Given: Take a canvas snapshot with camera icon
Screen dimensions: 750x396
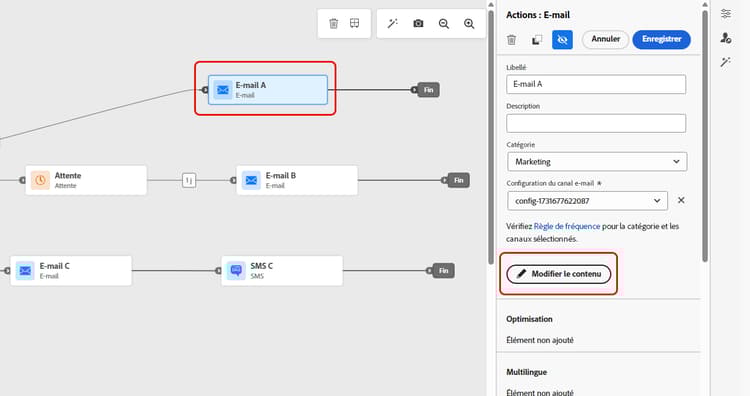Looking at the screenshot, I should tap(418, 23).
